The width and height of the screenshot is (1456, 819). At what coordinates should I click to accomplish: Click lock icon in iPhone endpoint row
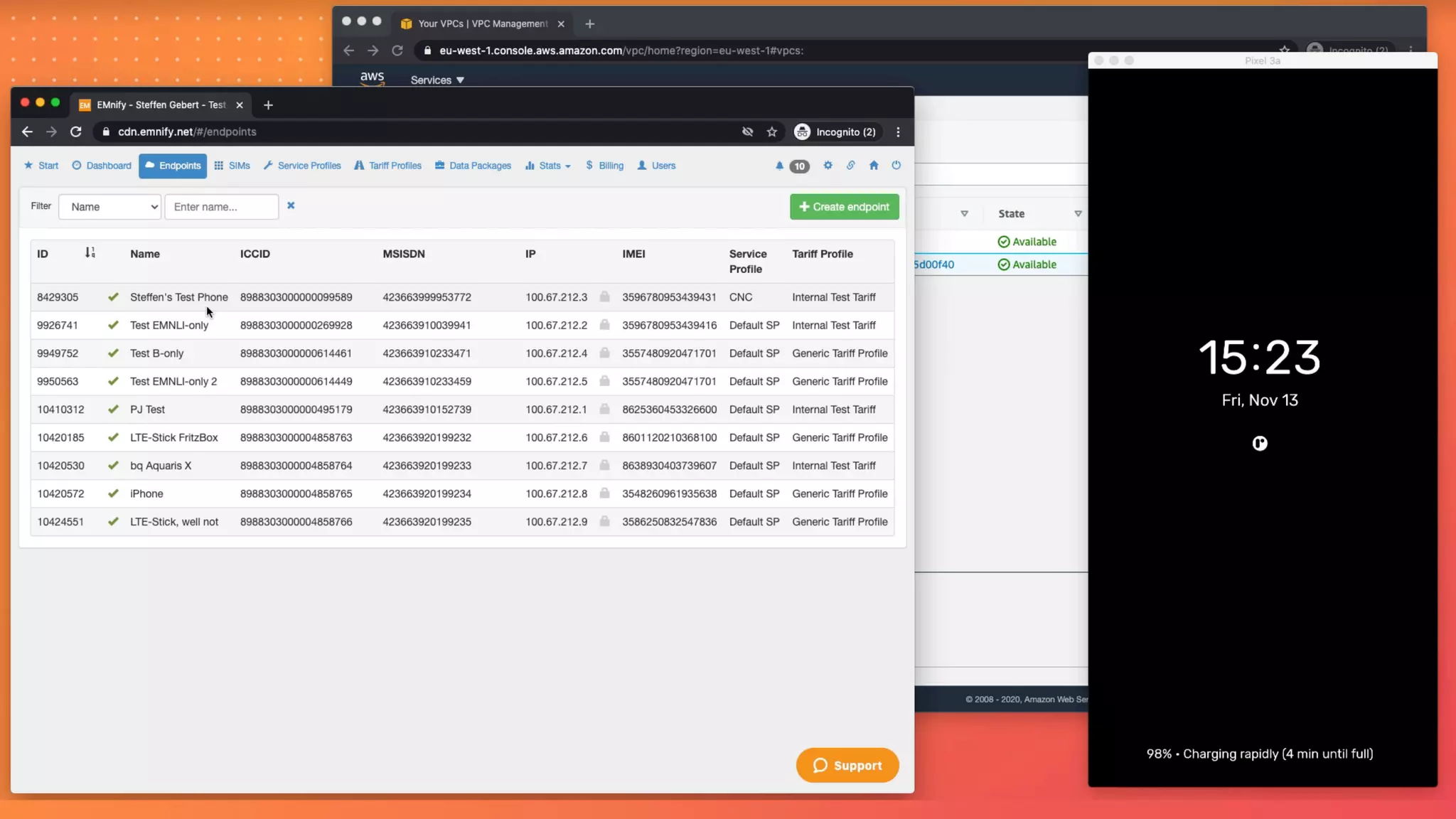(604, 493)
